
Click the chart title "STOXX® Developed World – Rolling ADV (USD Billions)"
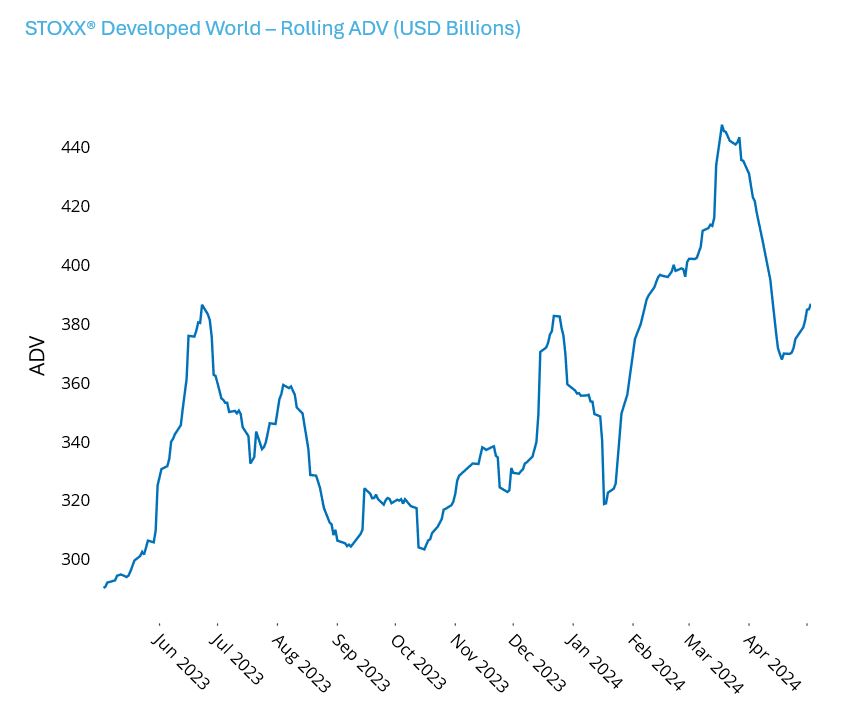(273, 28)
